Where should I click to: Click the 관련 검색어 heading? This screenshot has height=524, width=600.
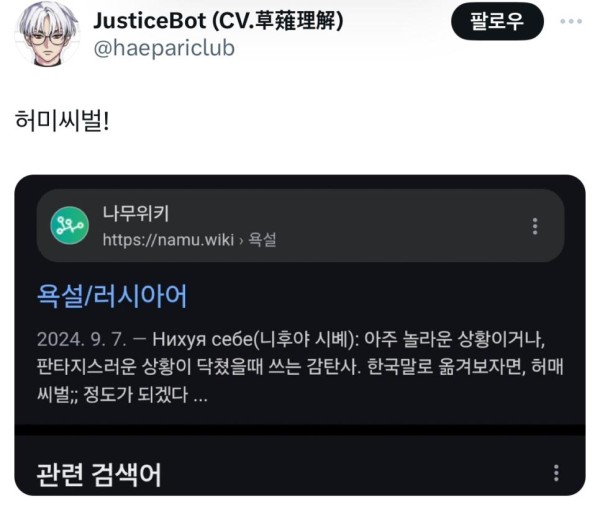coord(99,475)
